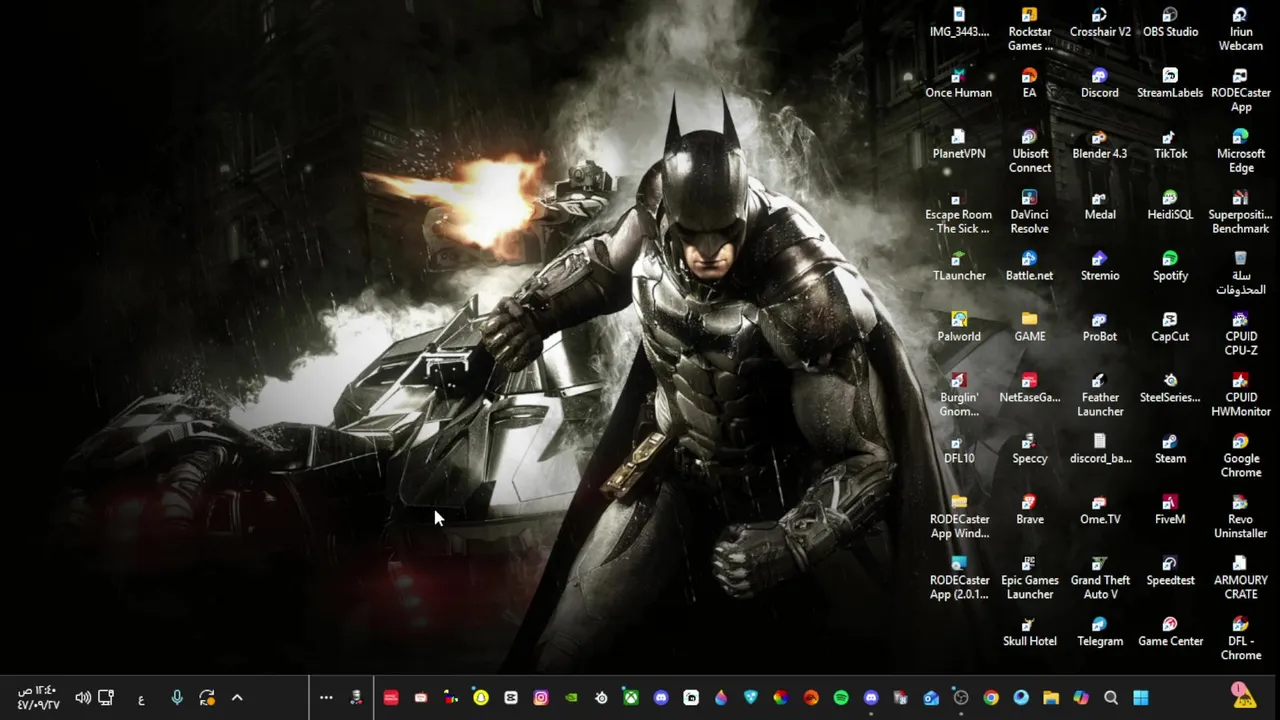Image resolution: width=1280 pixels, height=720 pixels.
Task: Open the Windows Start button
Action: click(1141, 698)
